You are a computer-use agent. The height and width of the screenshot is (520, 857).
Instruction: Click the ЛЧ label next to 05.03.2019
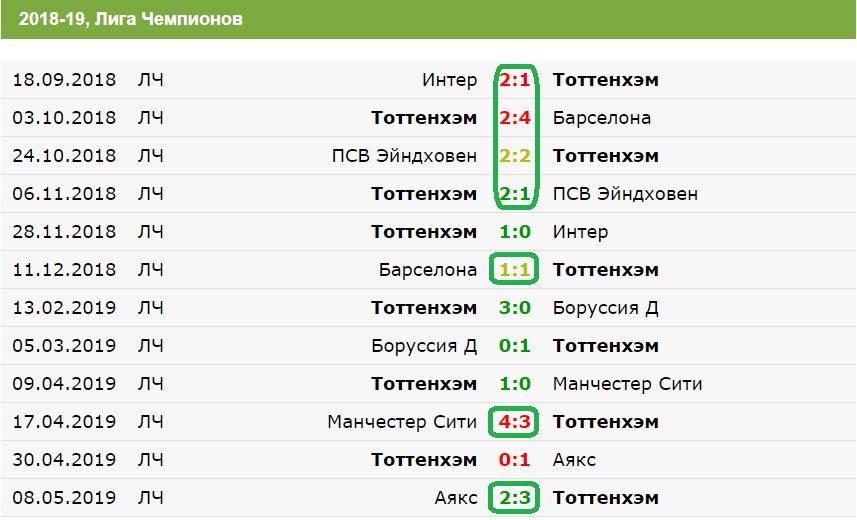click(150, 346)
